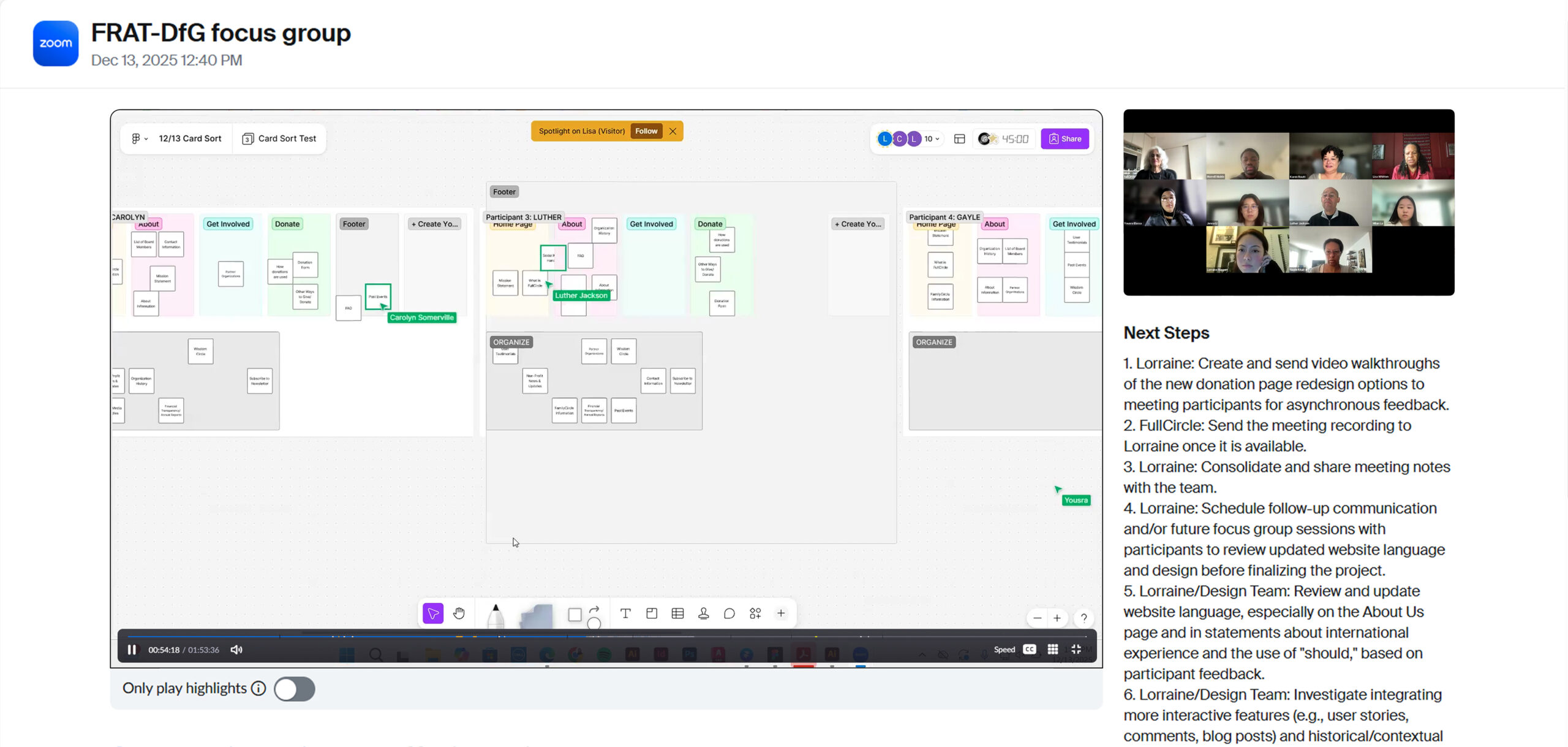Click the Share button
Viewport: 1568px width, 747px height.
point(1065,138)
